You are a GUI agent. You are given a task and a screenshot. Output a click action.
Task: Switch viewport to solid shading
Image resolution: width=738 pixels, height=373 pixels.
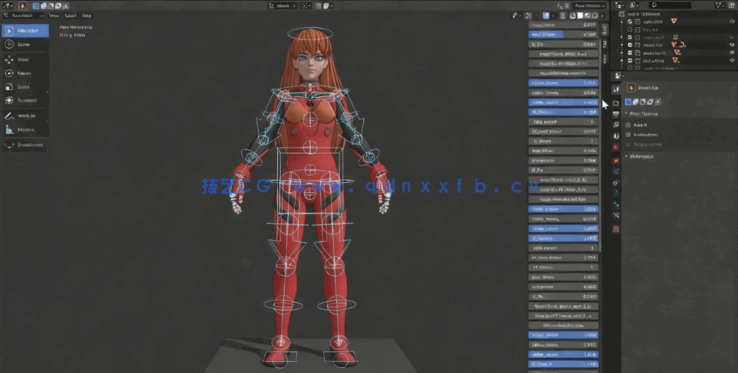tap(580, 16)
